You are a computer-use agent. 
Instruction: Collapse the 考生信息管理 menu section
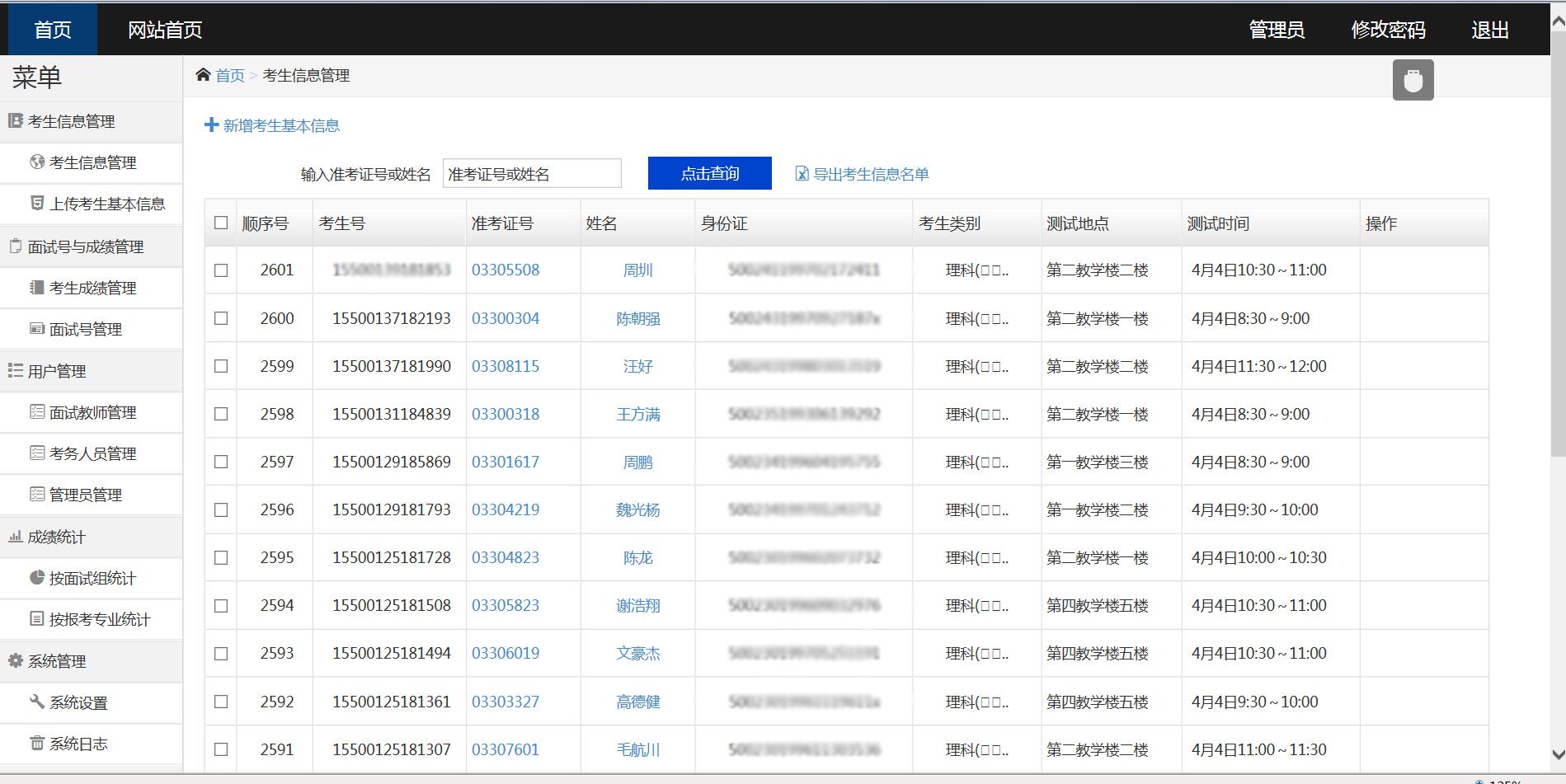pos(91,121)
